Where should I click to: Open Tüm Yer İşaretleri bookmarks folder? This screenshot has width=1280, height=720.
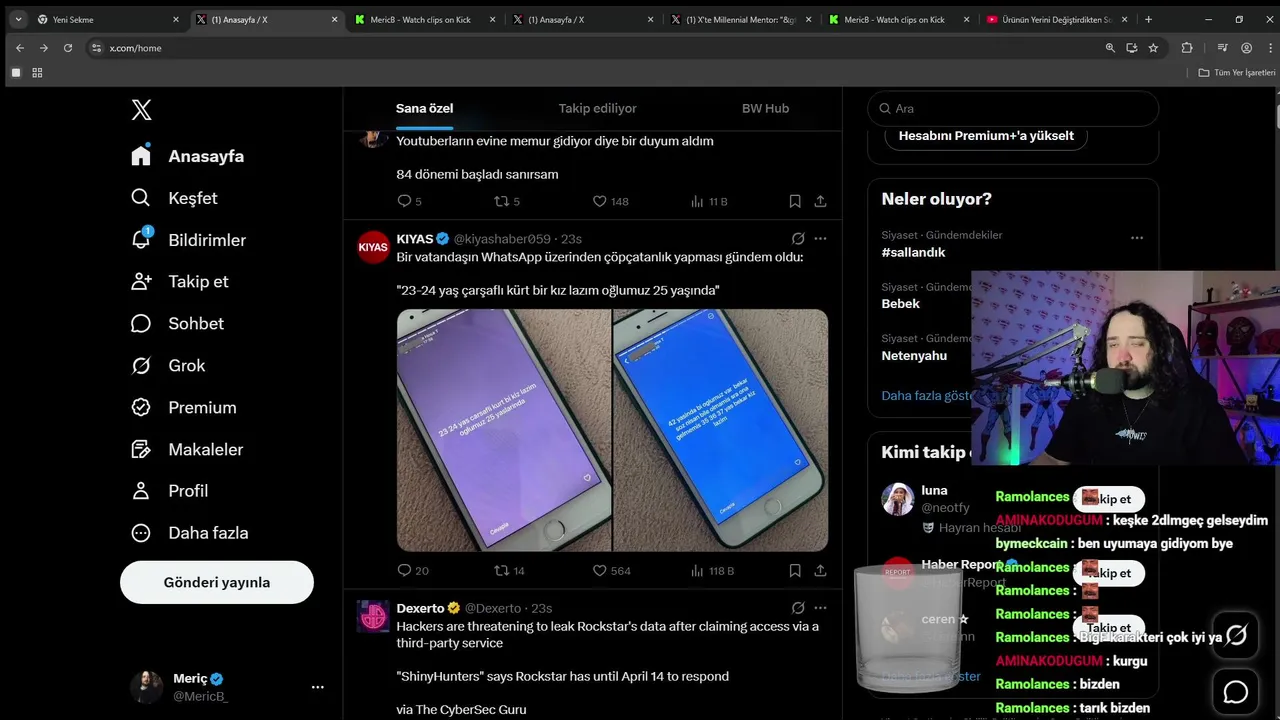tap(1237, 73)
